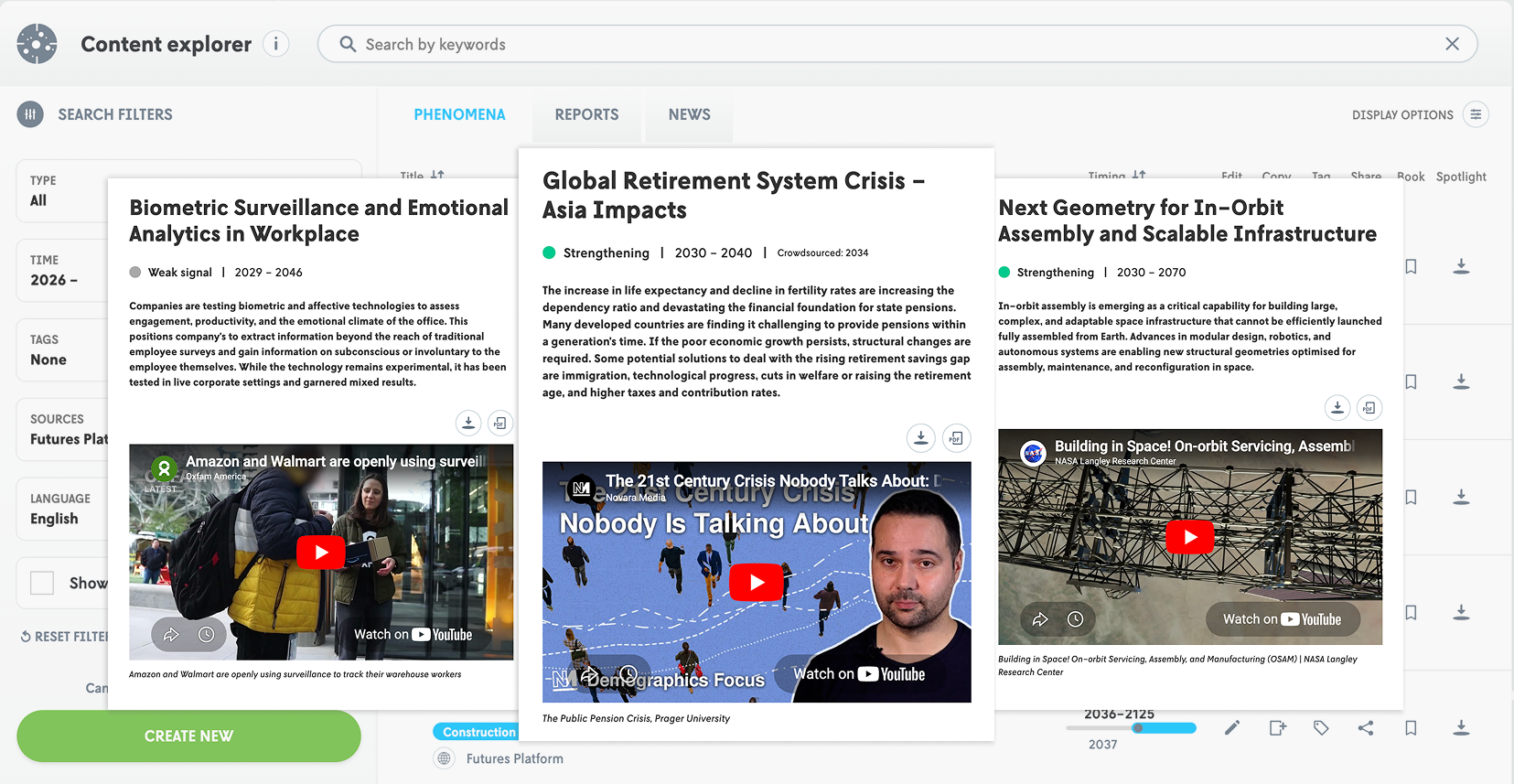Click the Oxfam America channel avatar
The width and height of the screenshot is (1514, 784).
pos(164,468)
